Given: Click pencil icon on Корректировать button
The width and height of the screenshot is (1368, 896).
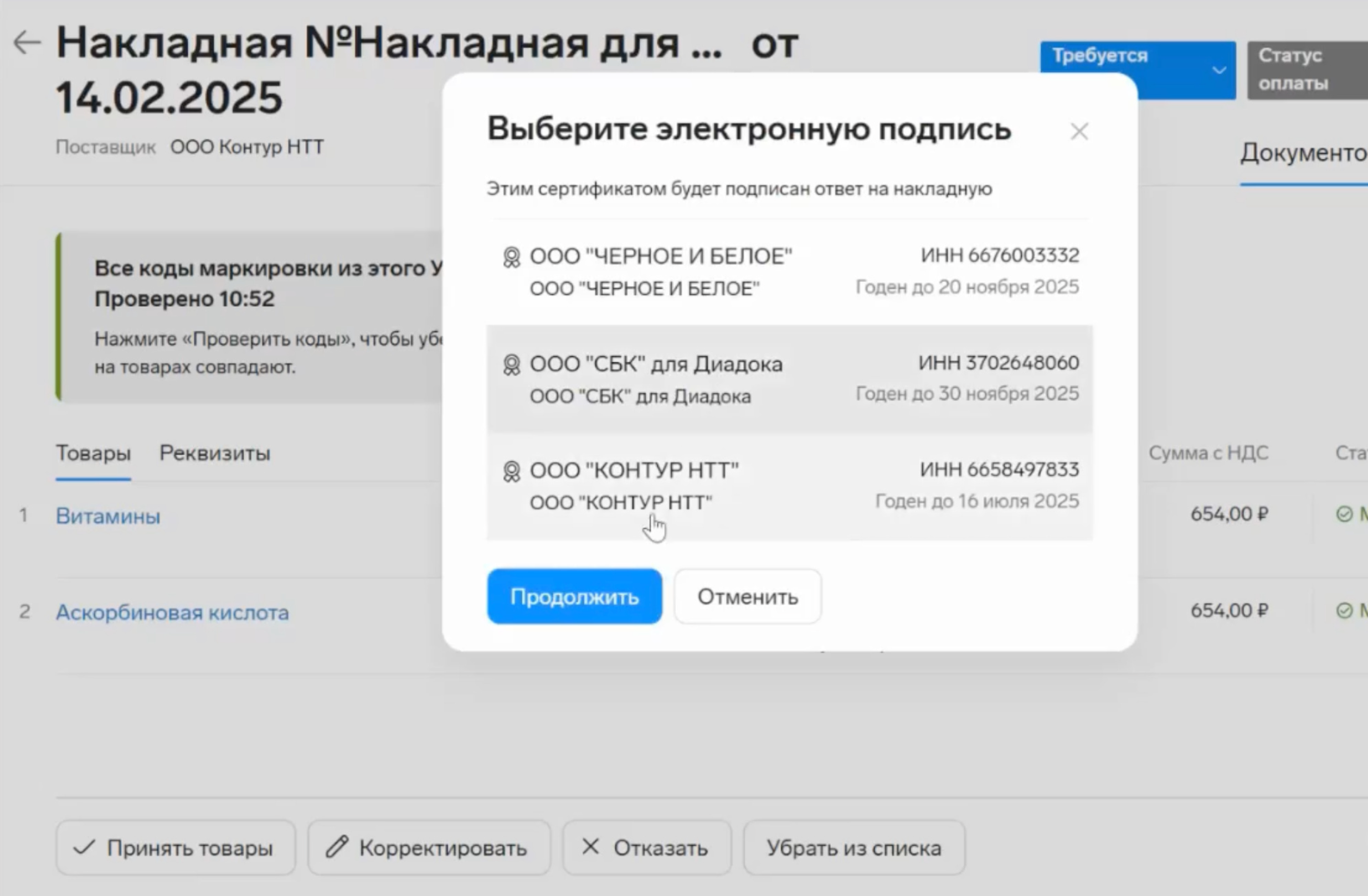Looking at the screenshot, I should [x=337, y=847].
